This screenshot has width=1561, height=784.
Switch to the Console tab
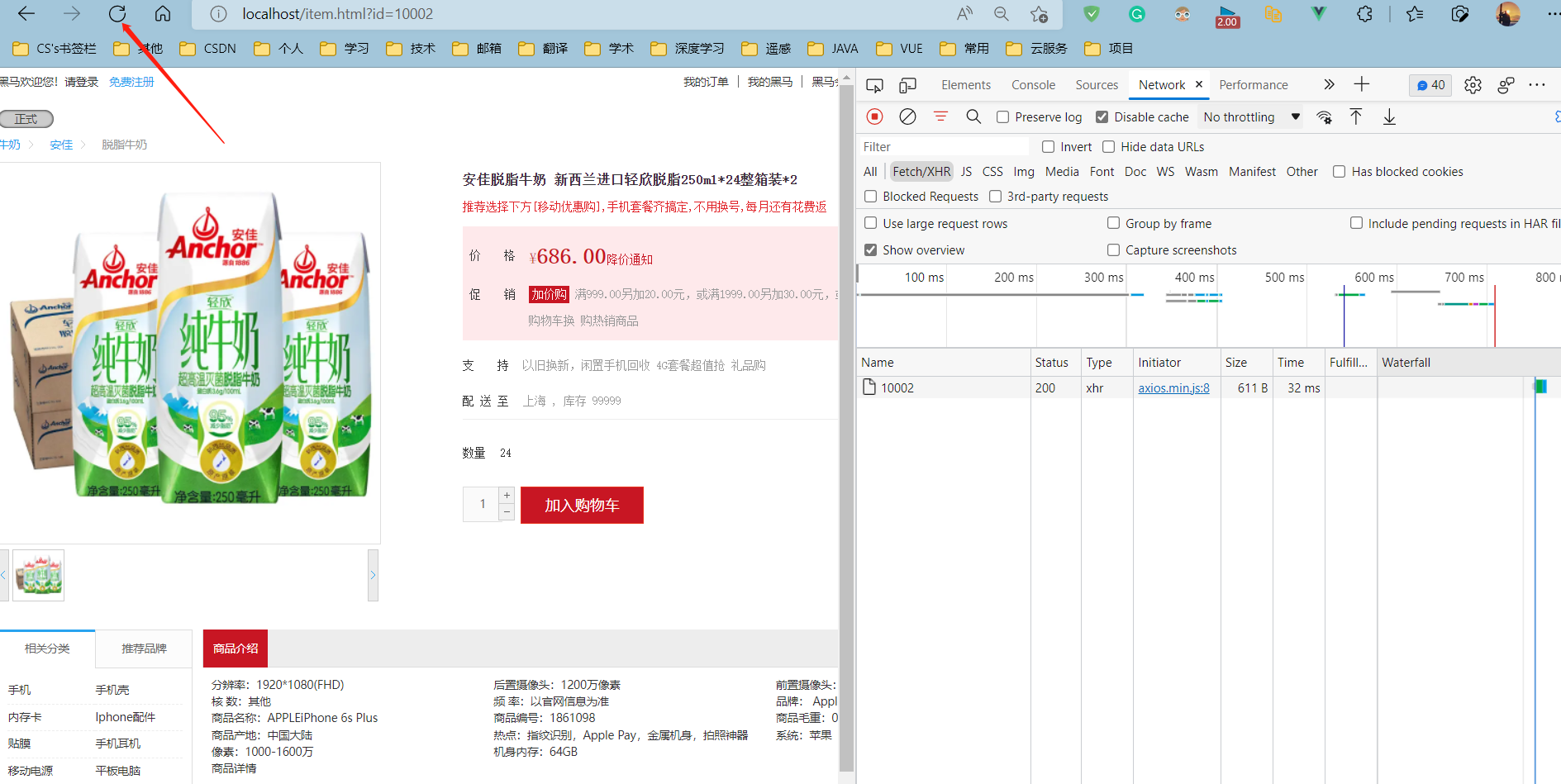coord(1033,85)
